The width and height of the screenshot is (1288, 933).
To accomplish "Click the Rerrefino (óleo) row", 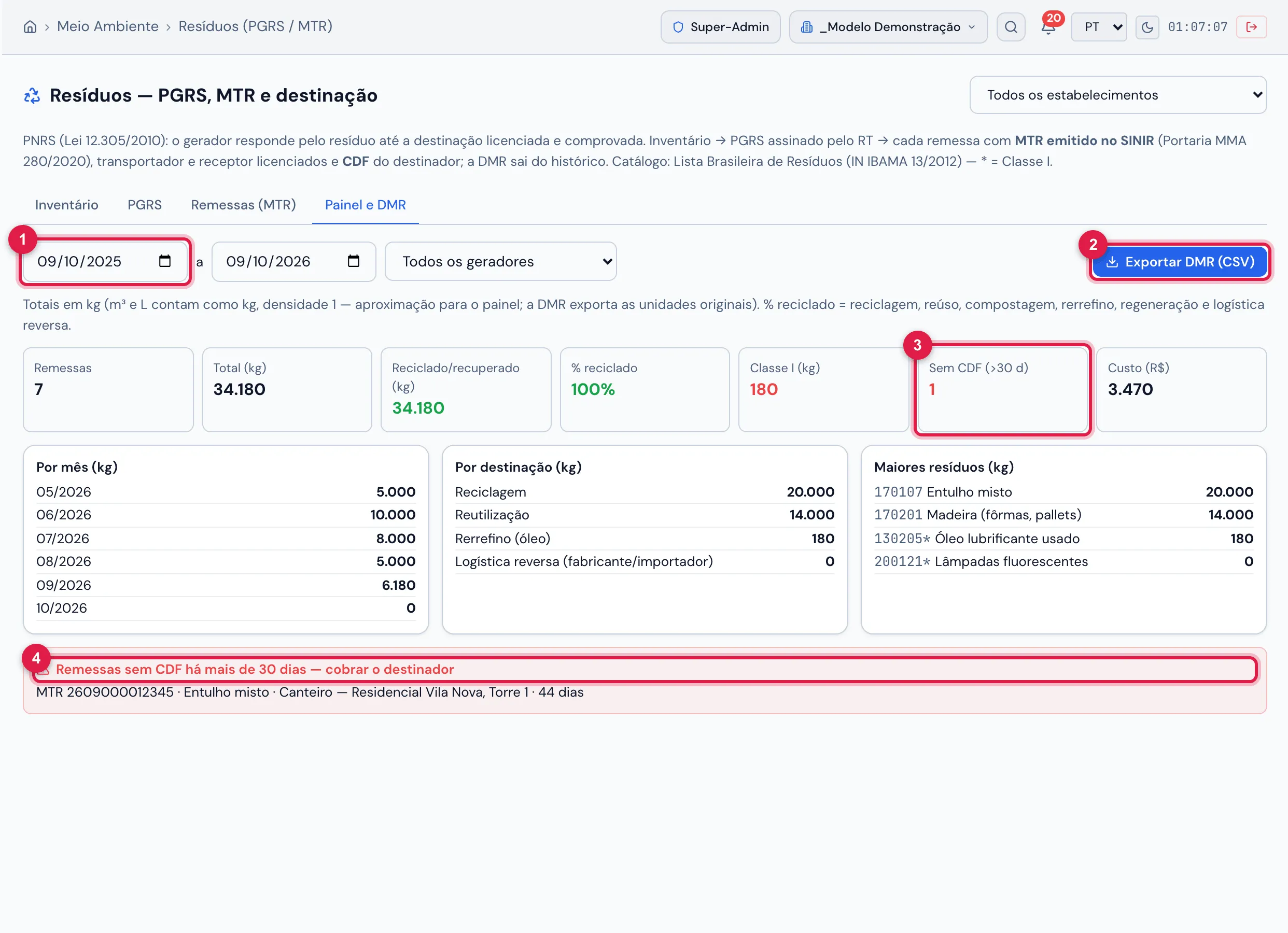I will 645,539.
